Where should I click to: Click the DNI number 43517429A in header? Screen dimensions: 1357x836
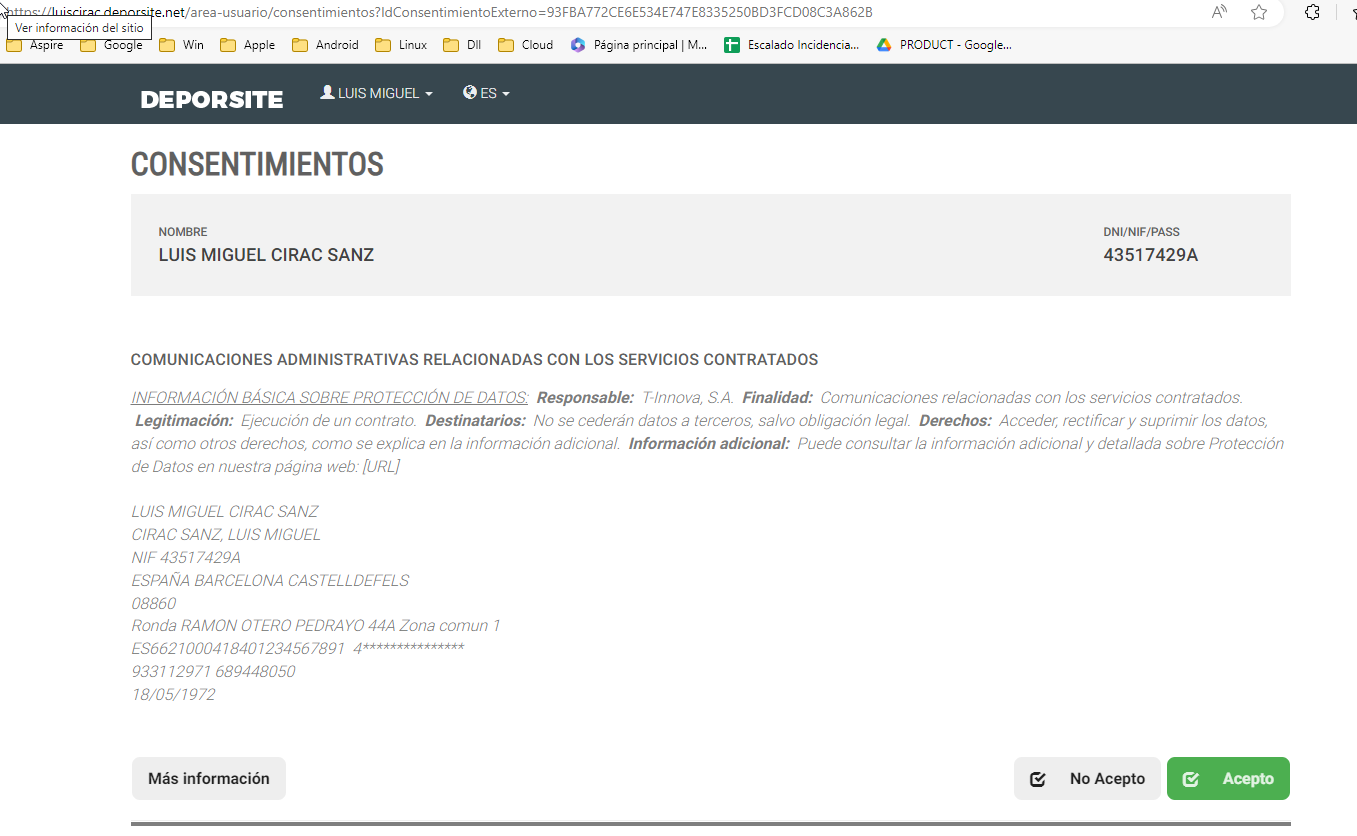(1150, 255)
